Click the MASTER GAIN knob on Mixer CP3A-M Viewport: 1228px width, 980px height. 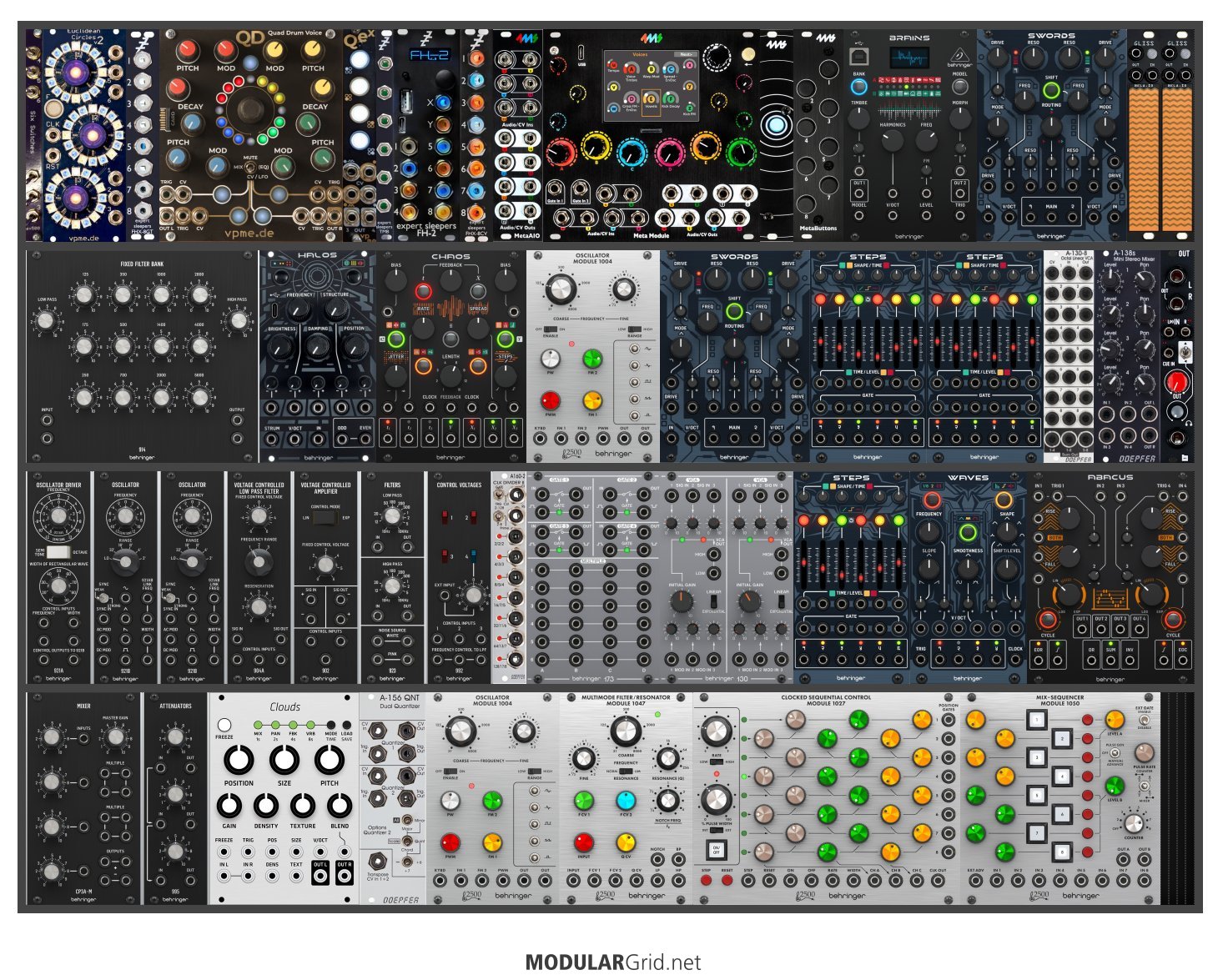click(115, 736)
